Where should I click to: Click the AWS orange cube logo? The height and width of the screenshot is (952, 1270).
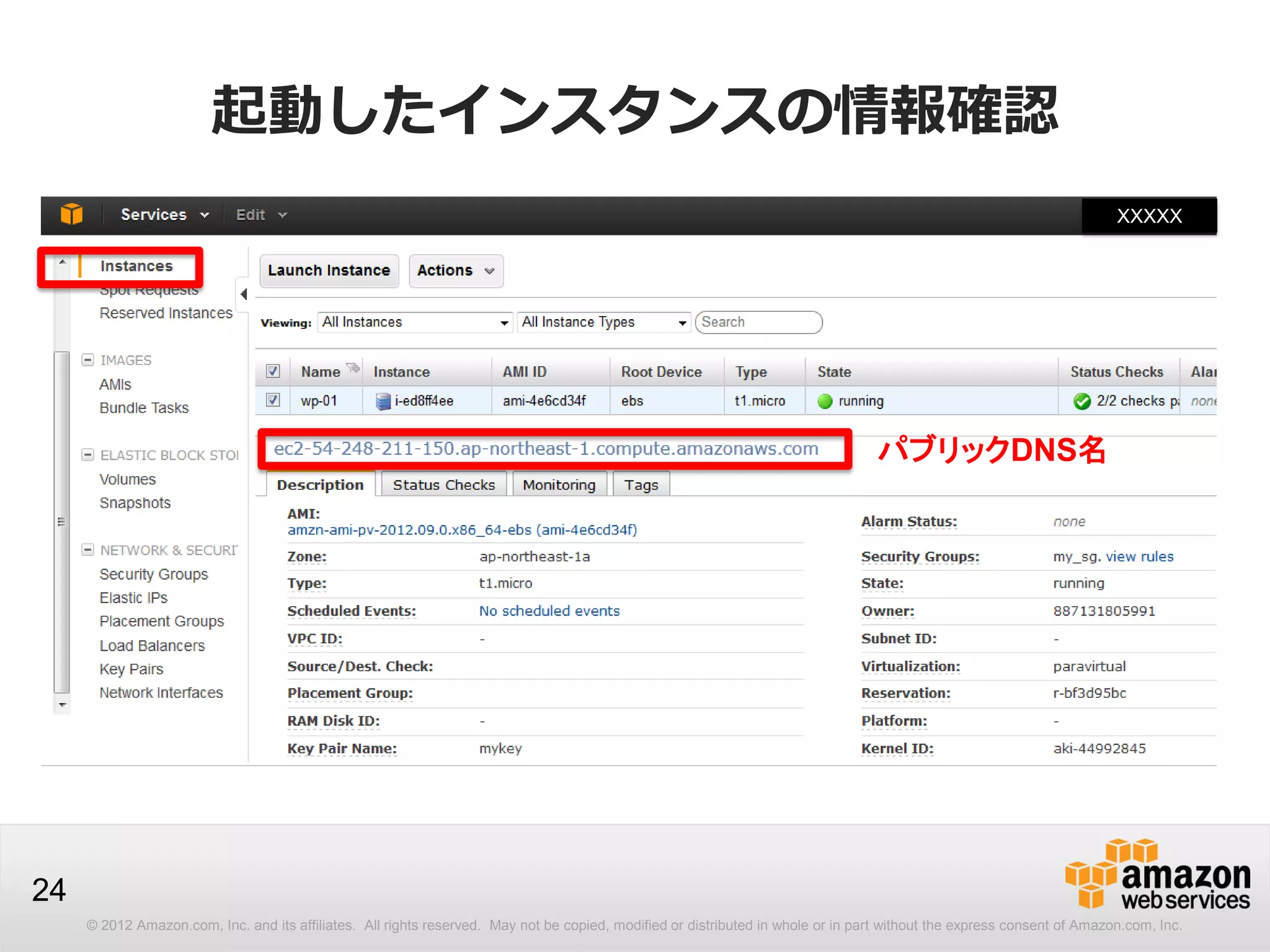(x=71, y=214)
